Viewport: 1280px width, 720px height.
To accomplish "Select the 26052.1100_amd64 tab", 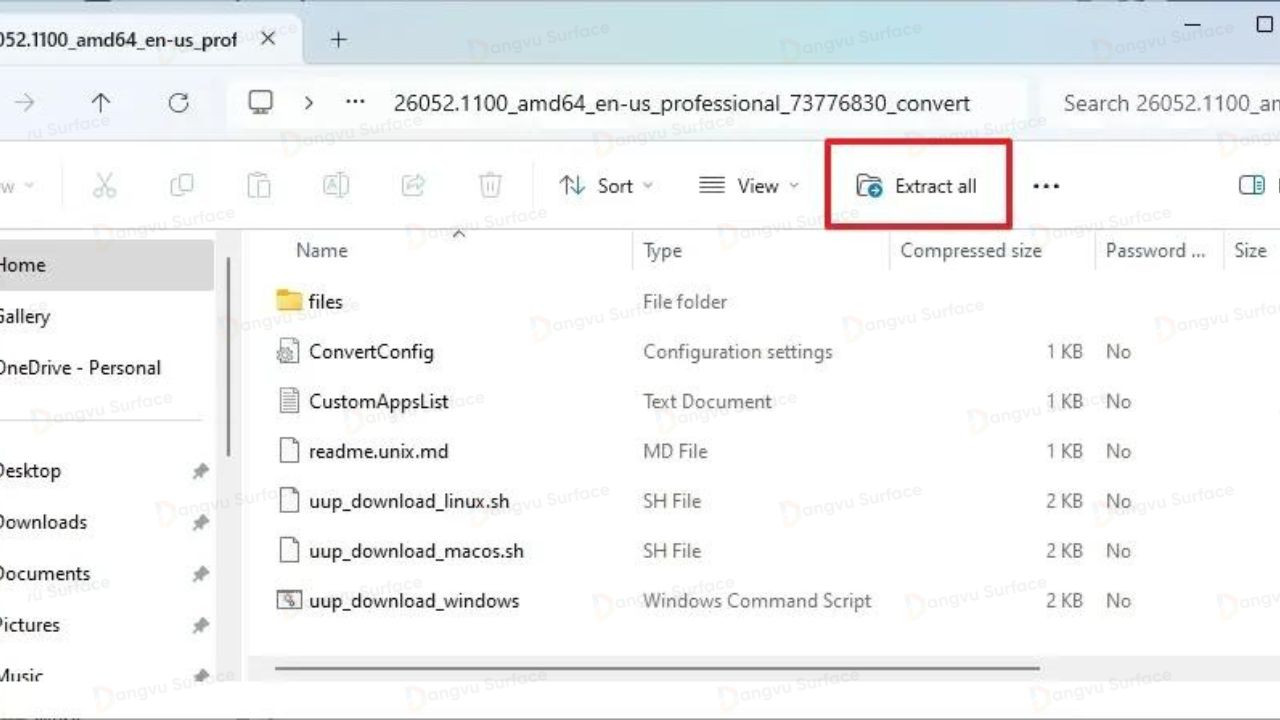I will (x=130, y=39).
